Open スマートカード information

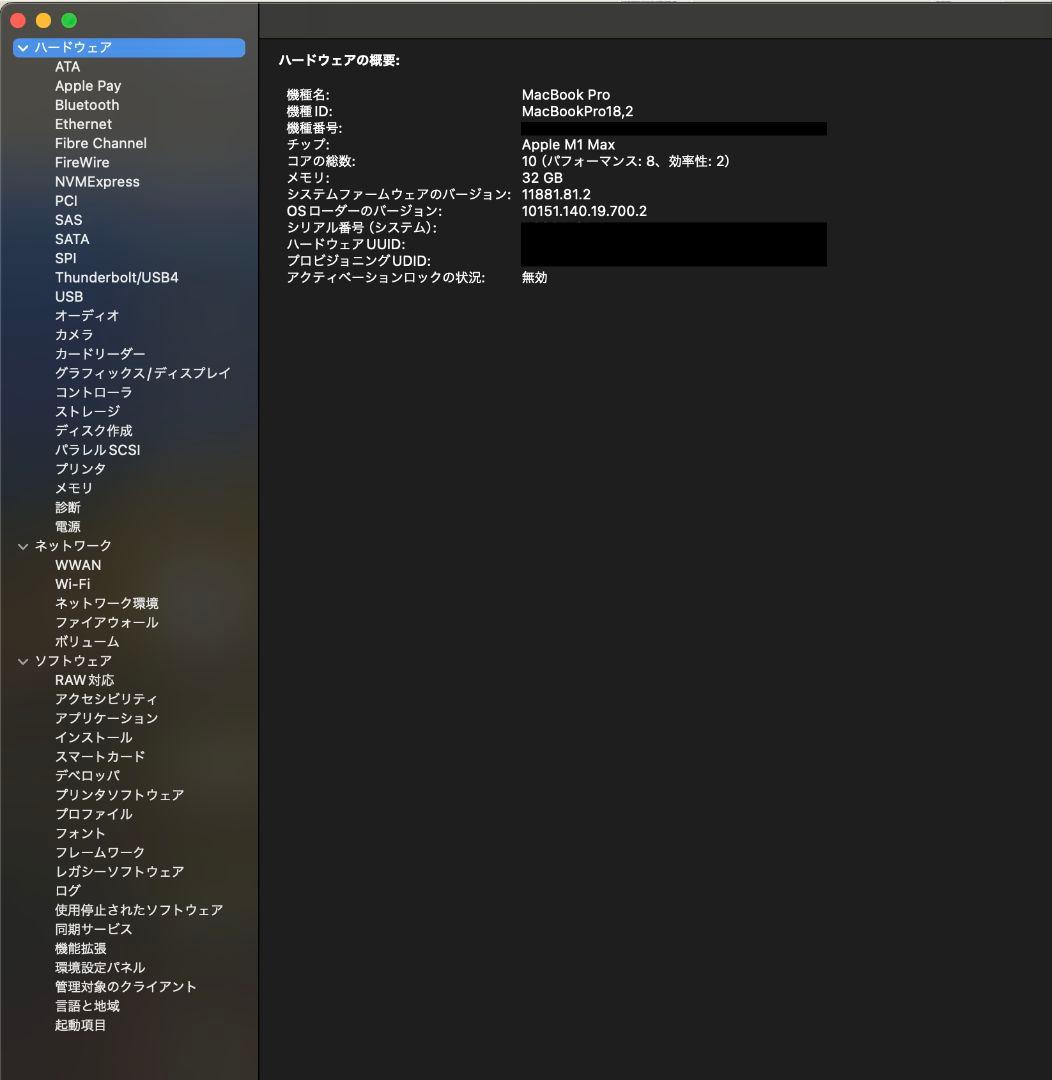tap(100, 757)
